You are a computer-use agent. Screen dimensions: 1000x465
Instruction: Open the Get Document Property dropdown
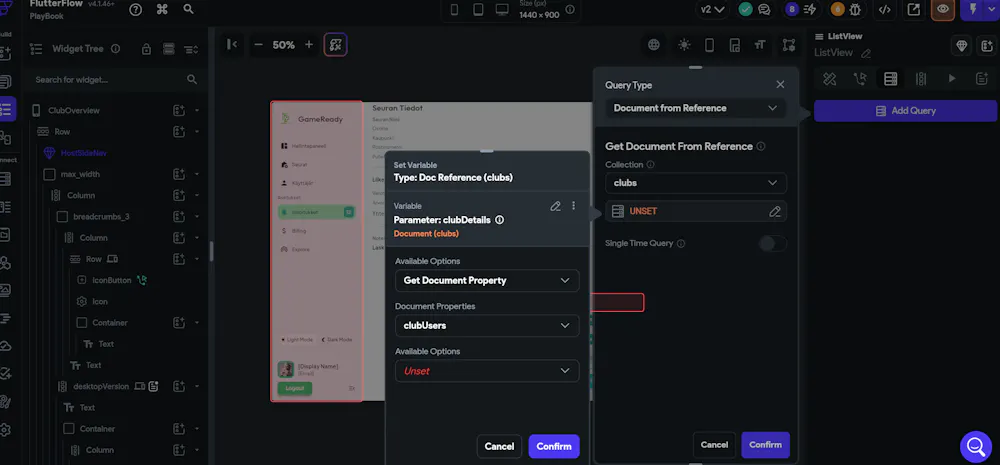(487, 281)
